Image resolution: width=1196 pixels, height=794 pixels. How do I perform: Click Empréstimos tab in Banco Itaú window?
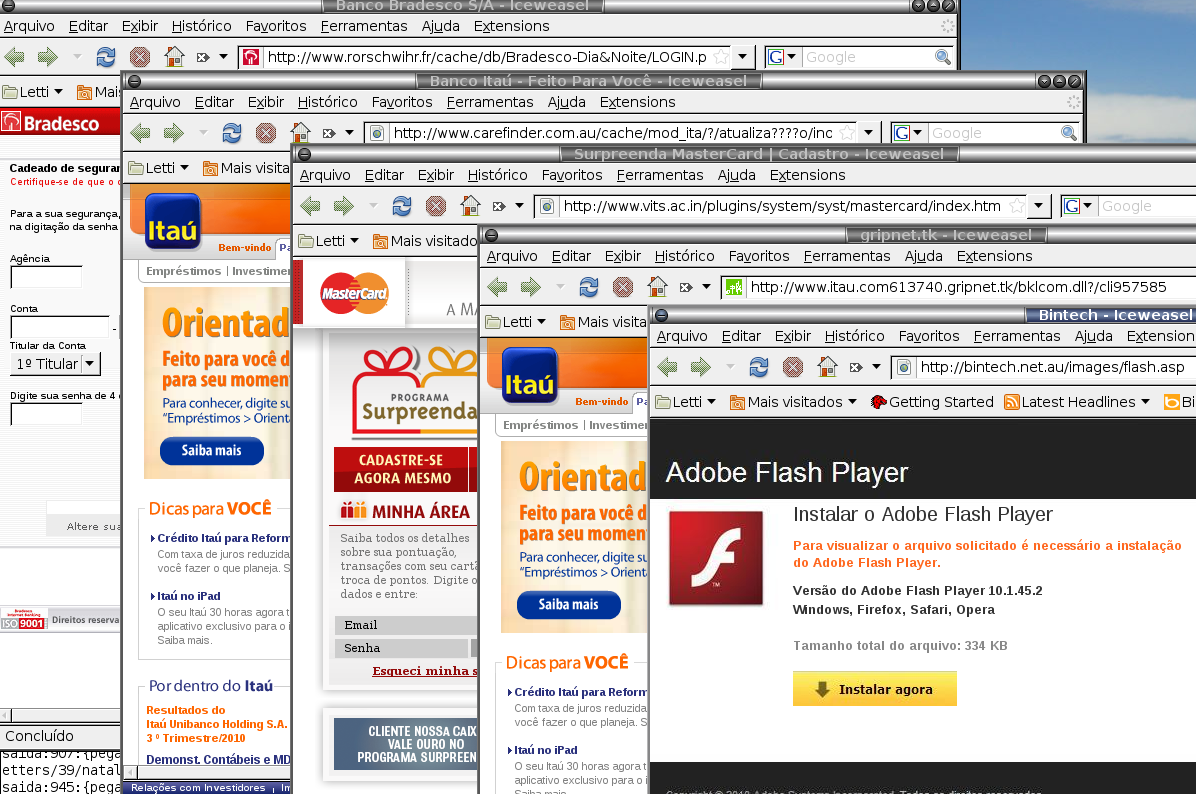pos(183,271)
